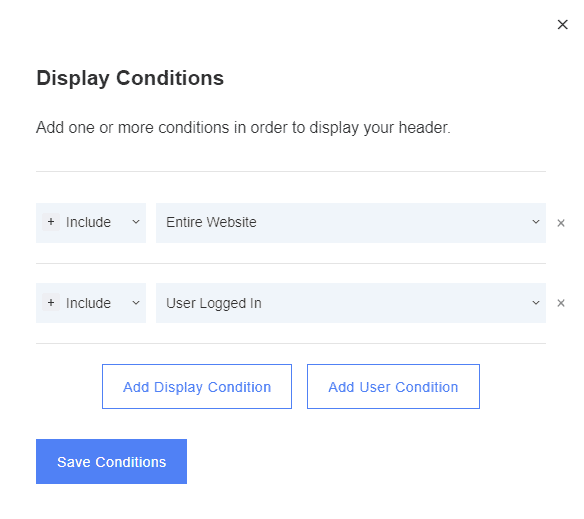Image resolution: width=584 pixels, height=519 pixels.
Task: Click the conditions description text
Action: (x=243, y=128)
